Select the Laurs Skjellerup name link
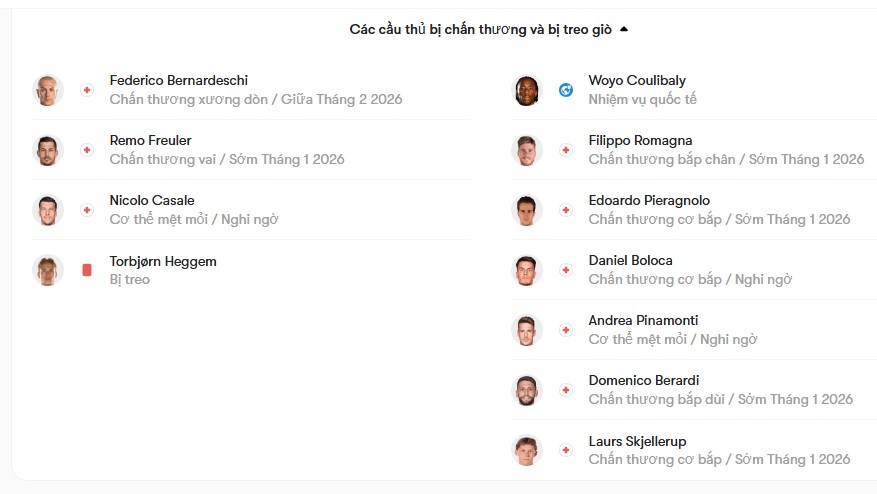 point(637,441)
